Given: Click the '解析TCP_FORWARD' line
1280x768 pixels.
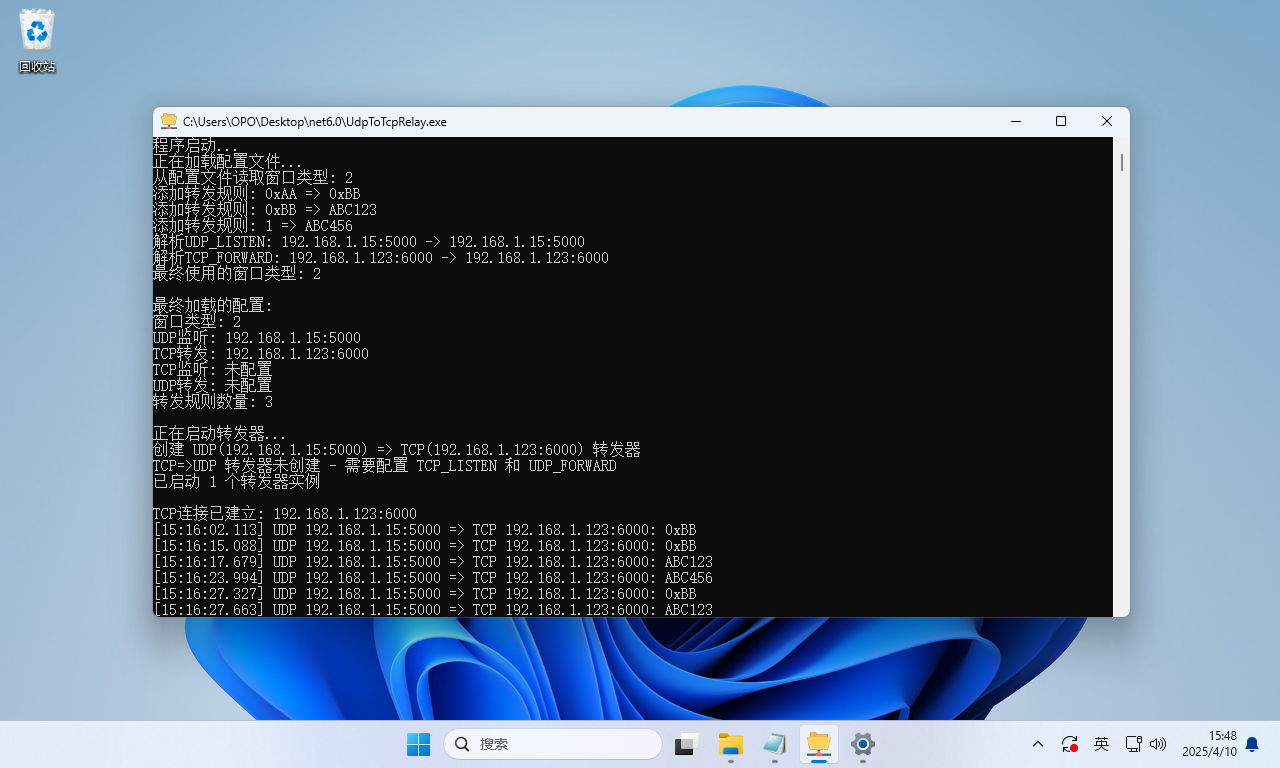Looking at the screenshot, I should point(381,258).
